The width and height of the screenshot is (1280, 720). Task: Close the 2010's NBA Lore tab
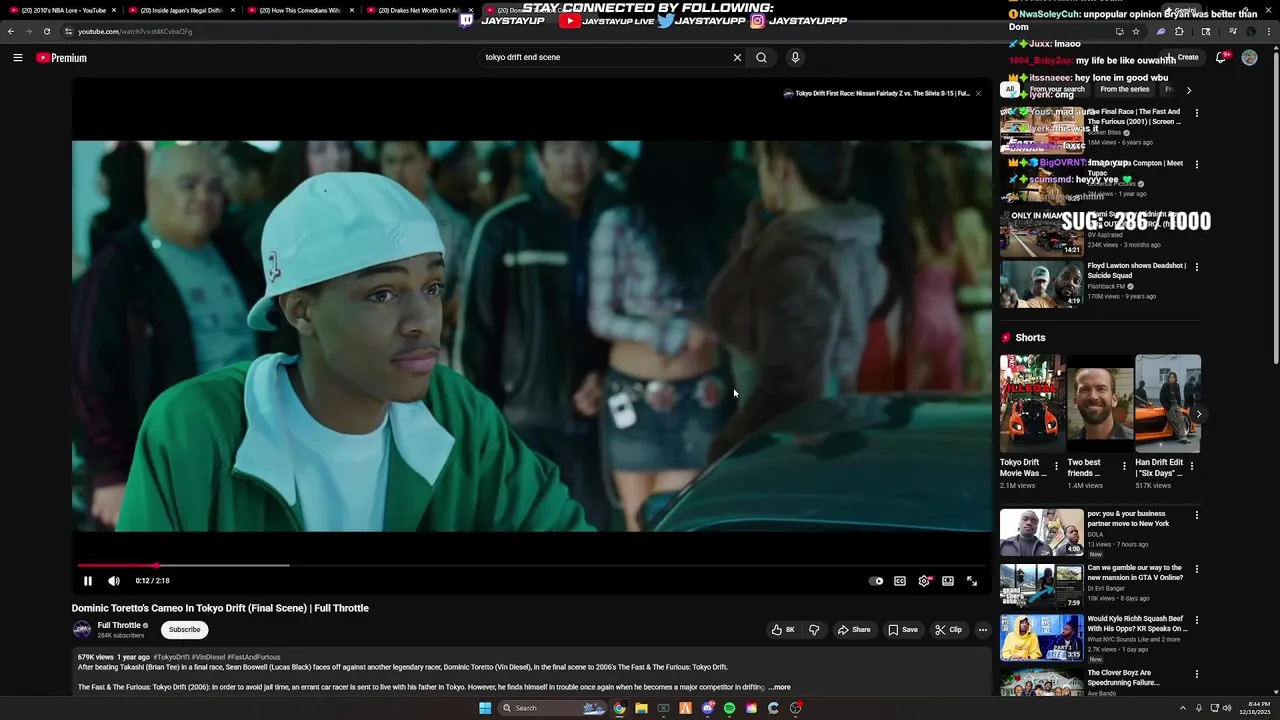tap(114, 10)
